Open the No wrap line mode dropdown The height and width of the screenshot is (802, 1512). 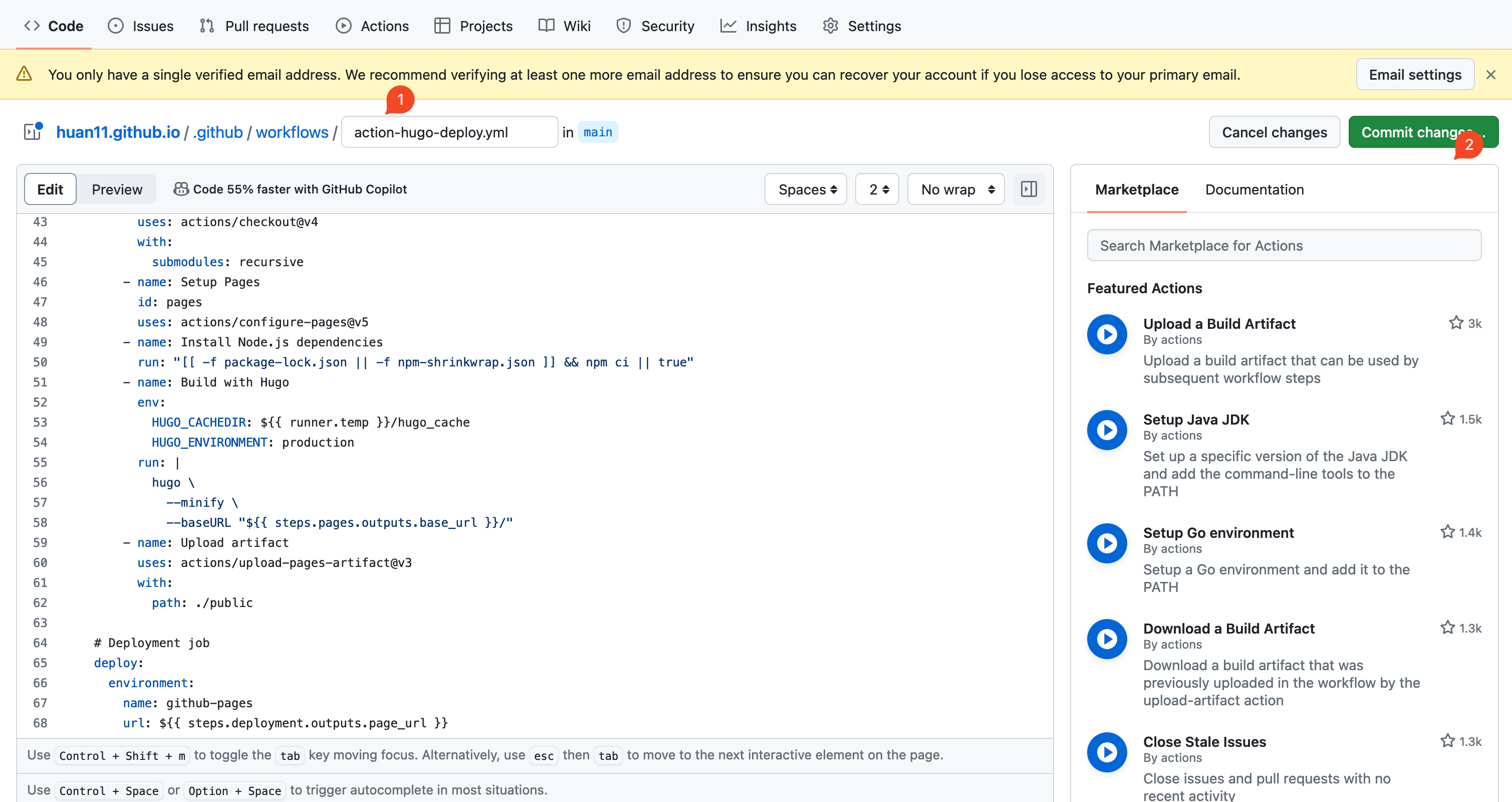956,189
